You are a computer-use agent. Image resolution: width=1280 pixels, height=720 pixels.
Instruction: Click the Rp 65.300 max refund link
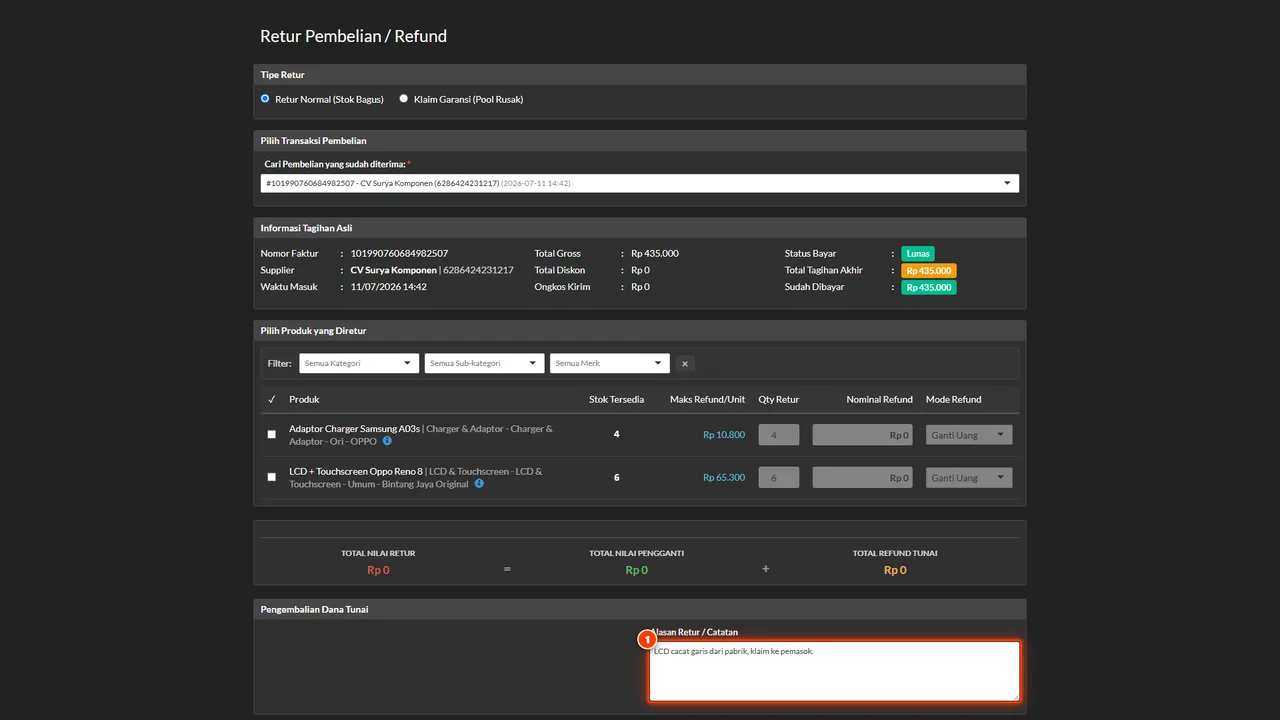pos(724,477)
